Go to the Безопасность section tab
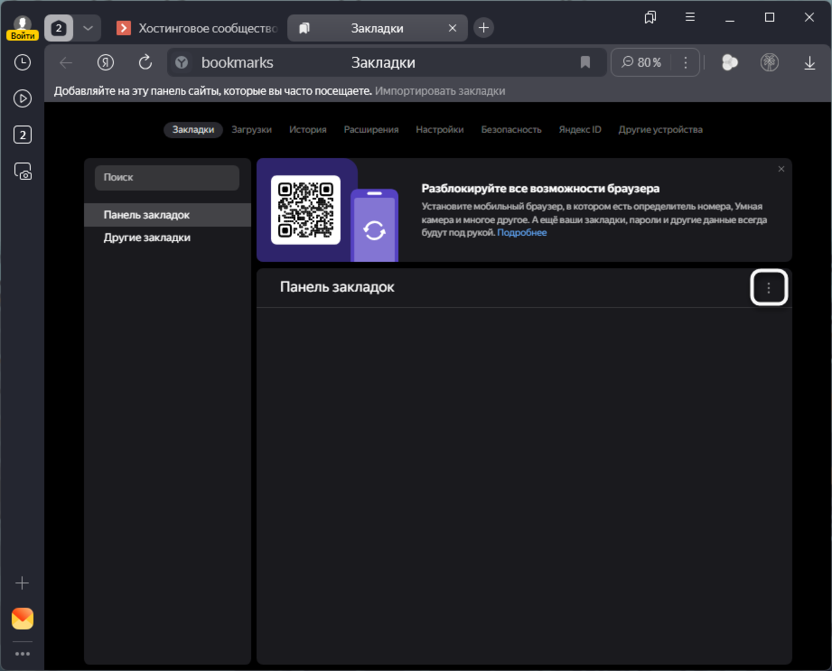This screenshot has height=671, width=832. click(511, 130)
